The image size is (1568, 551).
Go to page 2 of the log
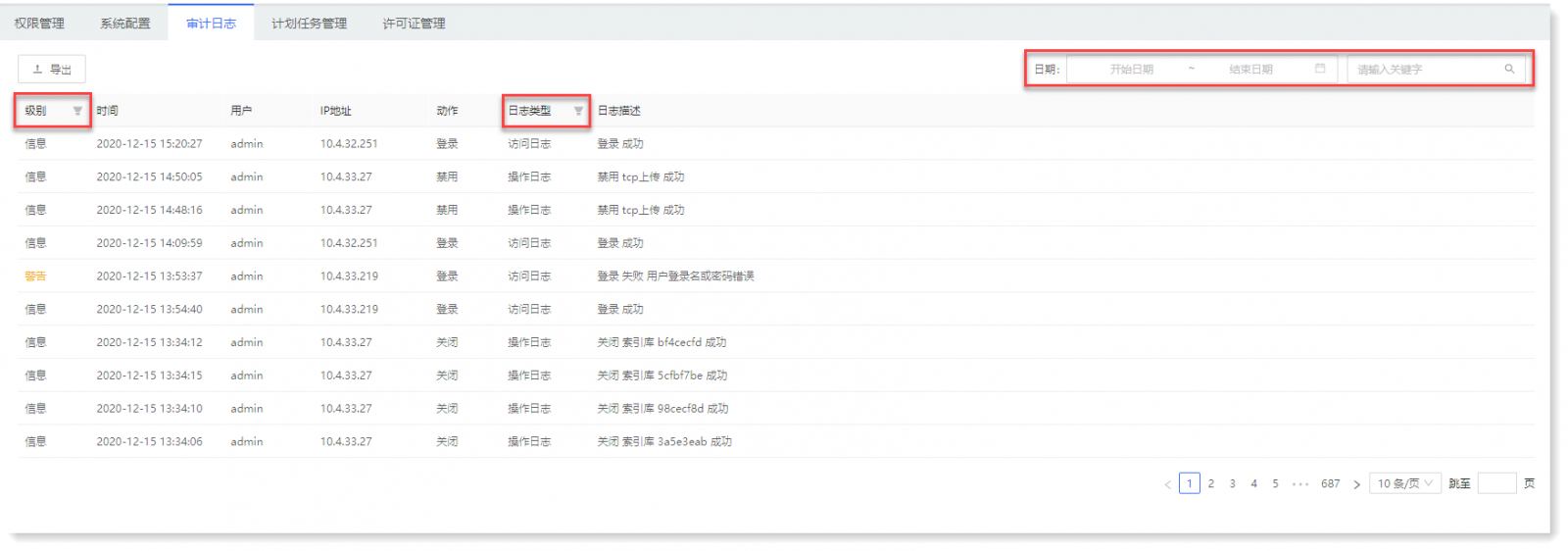[x=1211, y=483]
